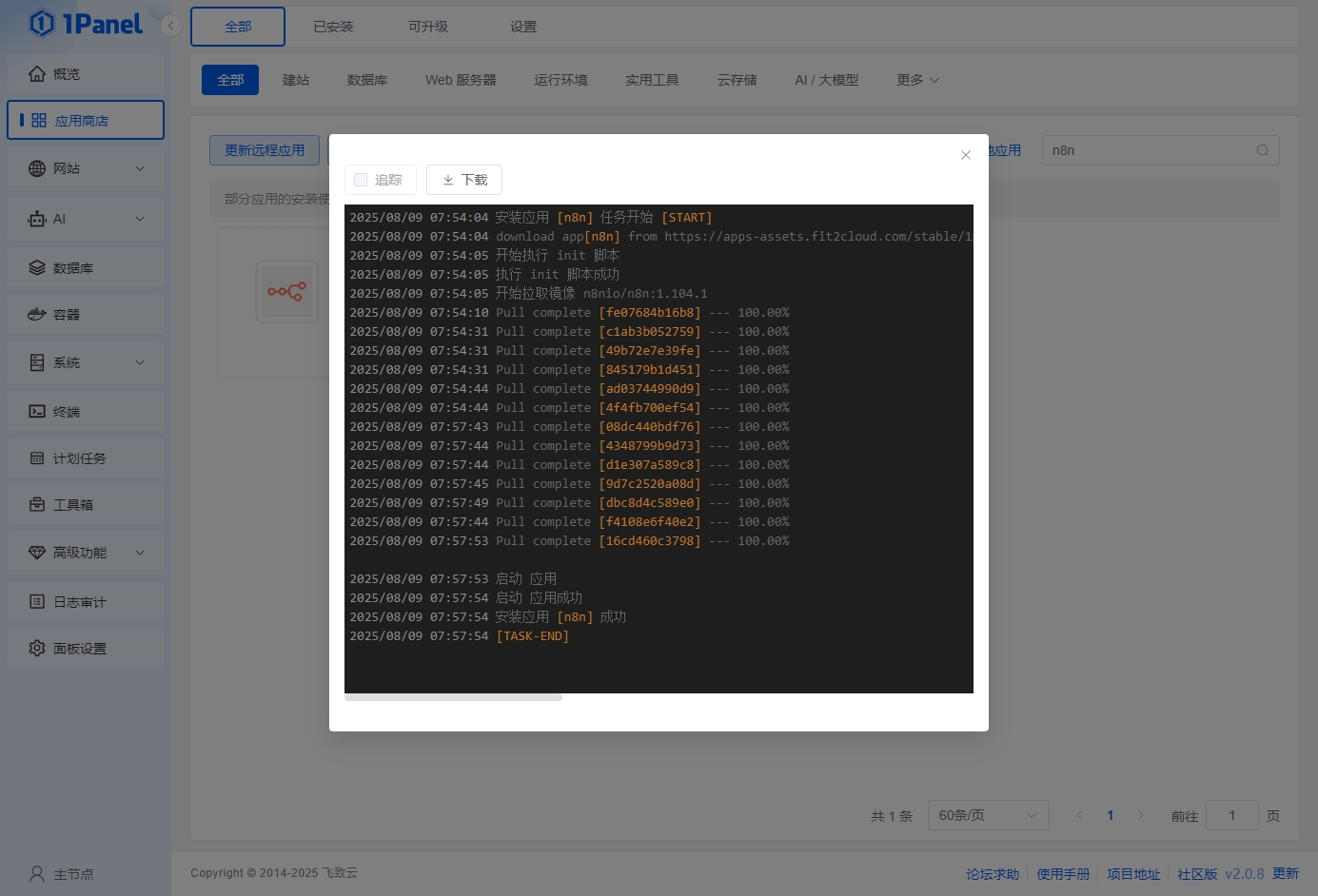Viewport: 1318px width, 896px height.
Task: Open the 论坛求助 link
Action: pyautogui.click(x=993, y=873)
